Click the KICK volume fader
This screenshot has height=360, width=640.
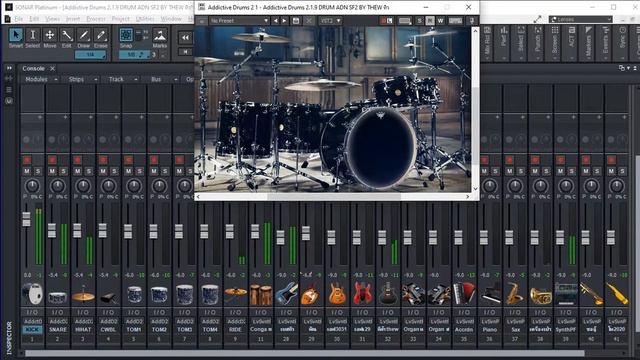click(x=27, y=219)
